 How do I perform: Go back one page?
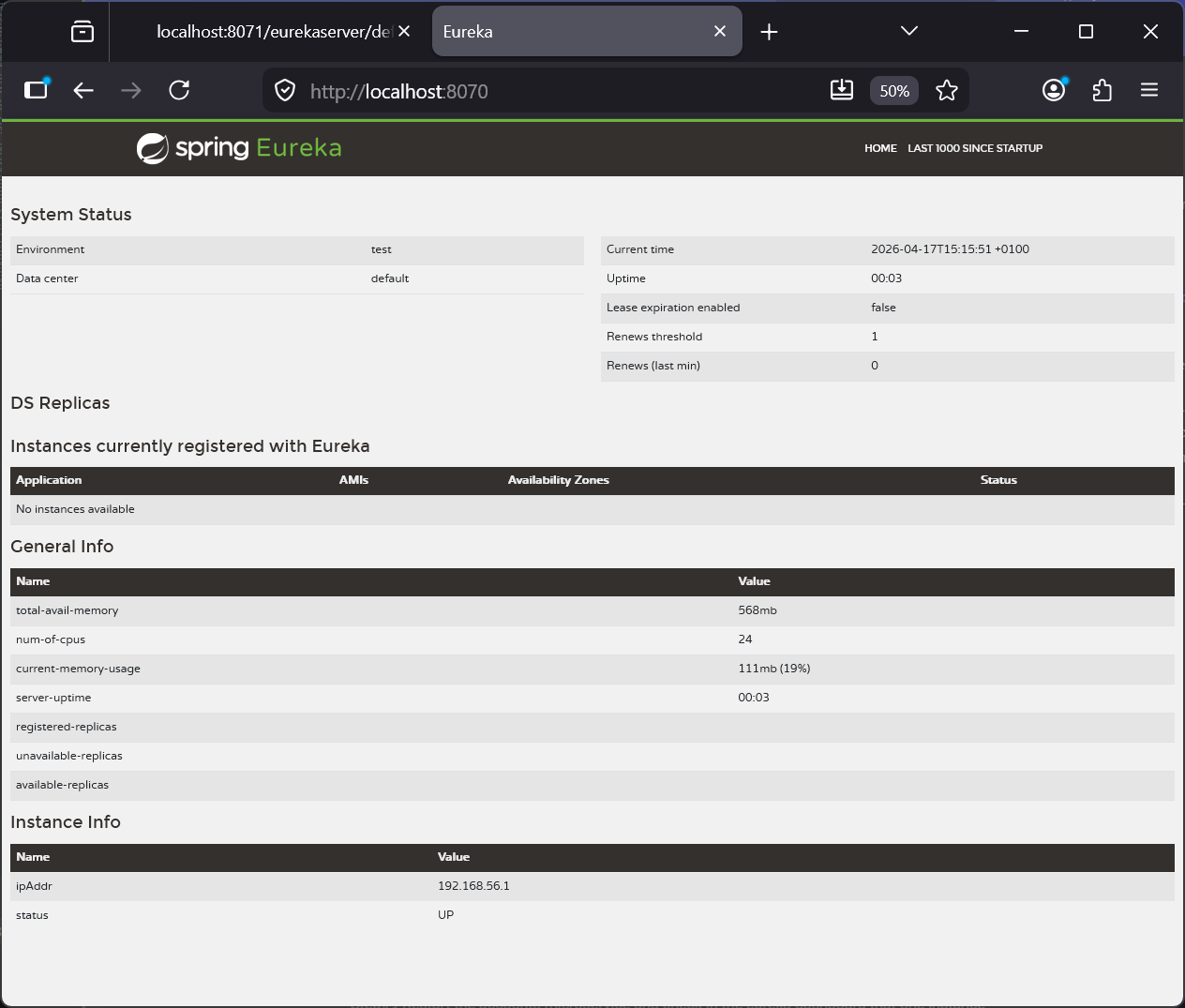83,90
